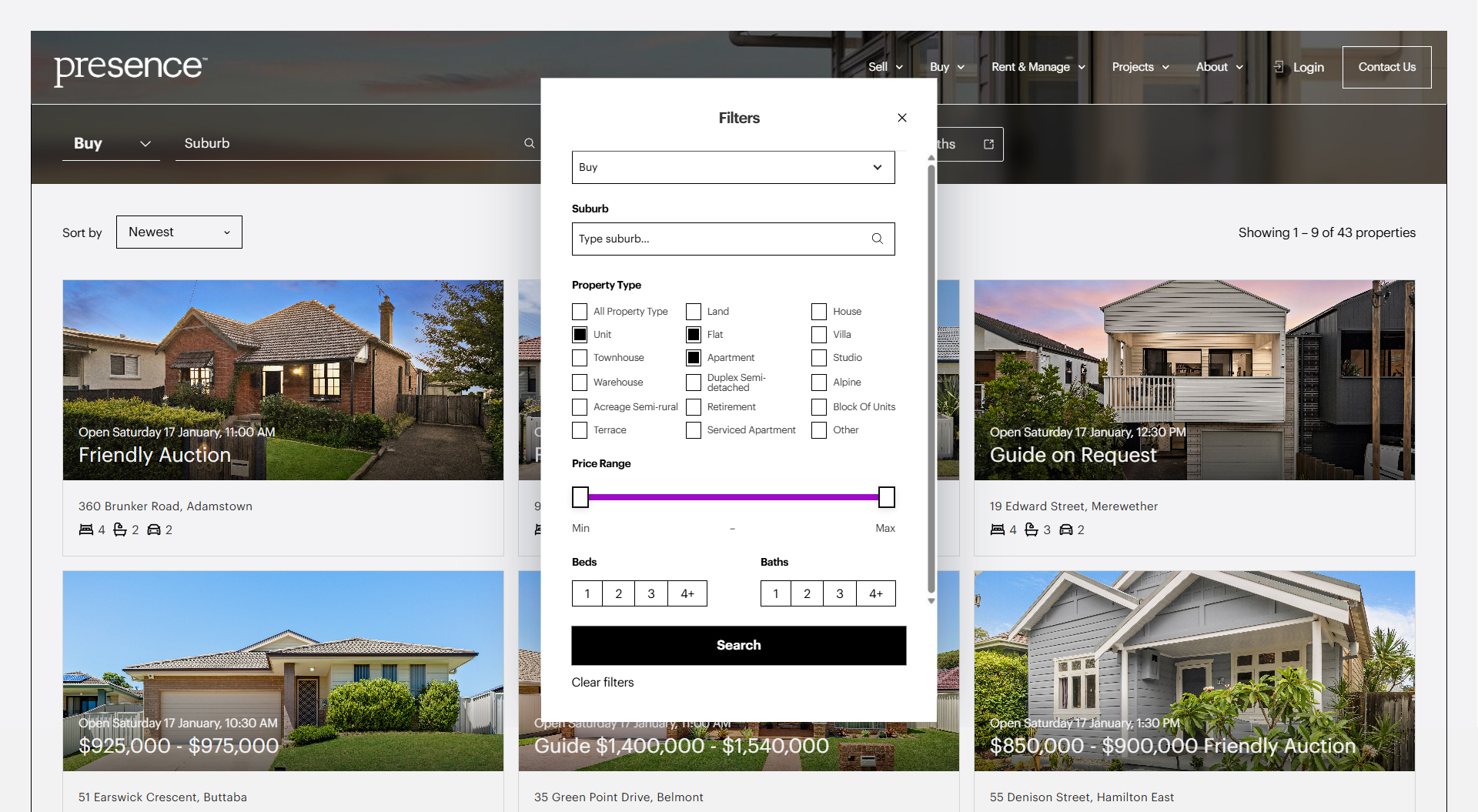Click the Search button in the Filters dialog
Viewport: 1478px width, 812px height.
[x=738, y=645]
